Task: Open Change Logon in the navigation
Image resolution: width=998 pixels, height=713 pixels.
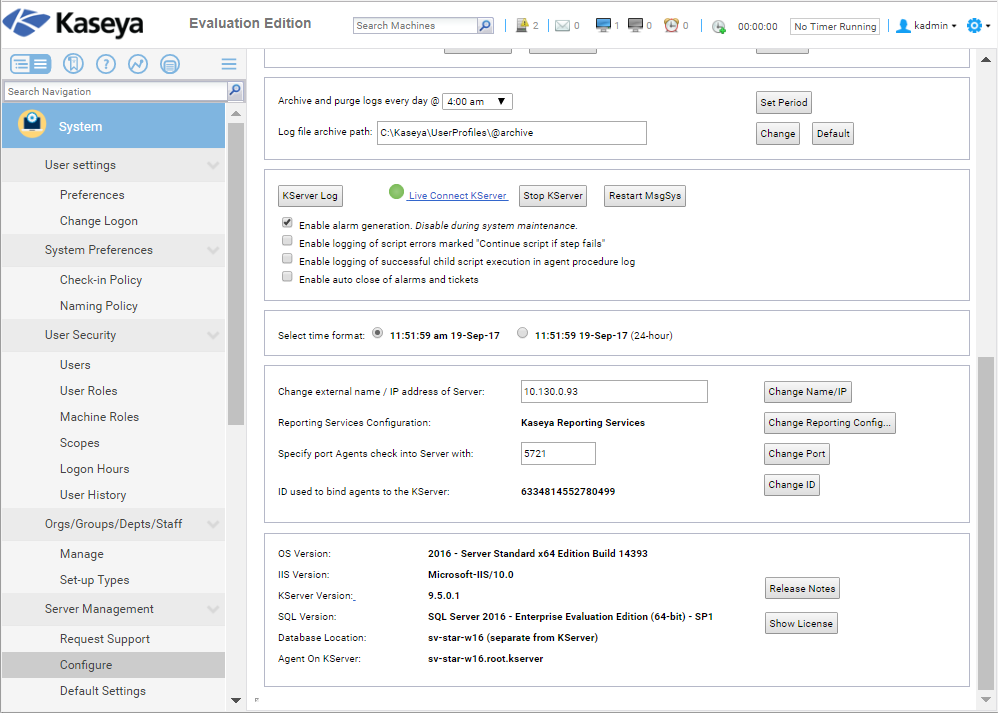Action: [x=99, y=221]
